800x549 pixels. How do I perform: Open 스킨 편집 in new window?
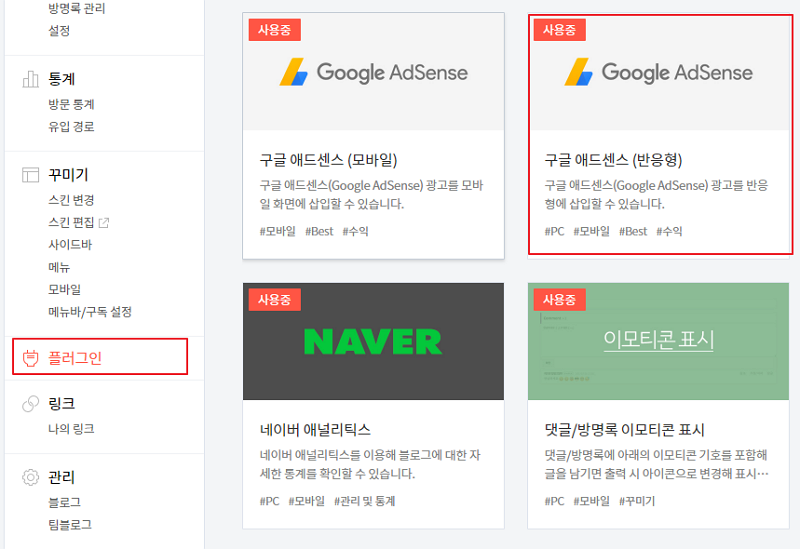coord(71,222)
